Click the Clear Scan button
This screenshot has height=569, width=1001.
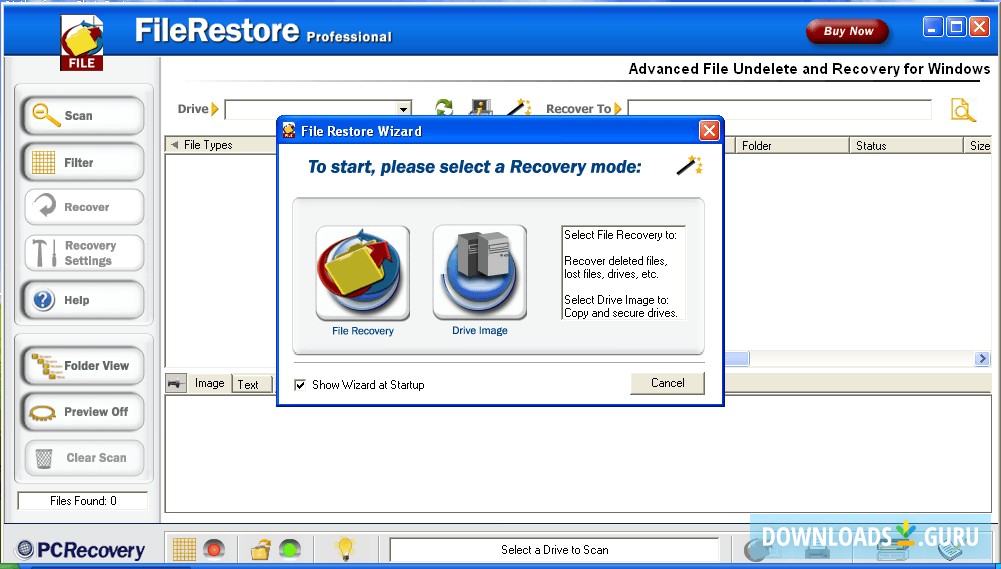[84, 458]
